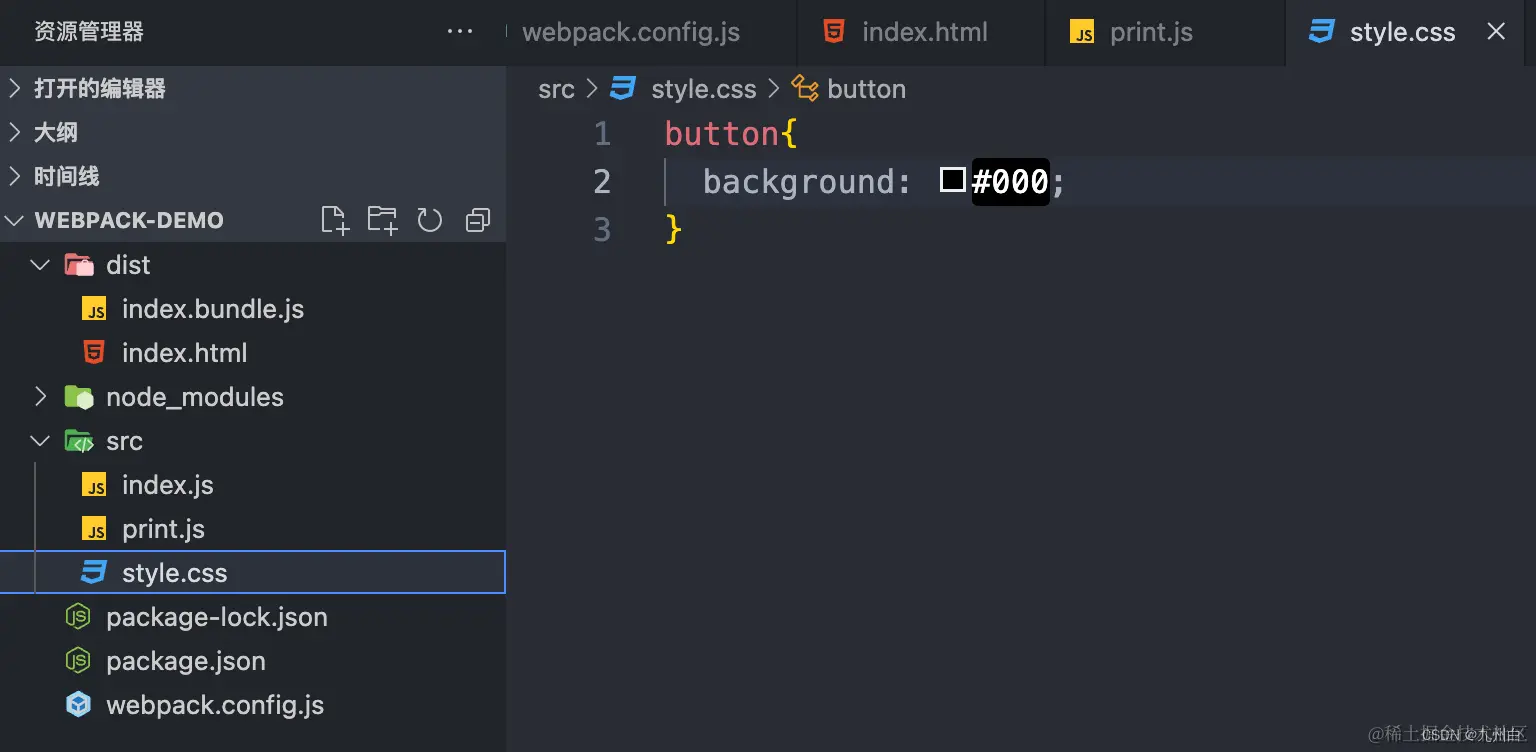Click src in the breadcrumb

pos(556,89)
